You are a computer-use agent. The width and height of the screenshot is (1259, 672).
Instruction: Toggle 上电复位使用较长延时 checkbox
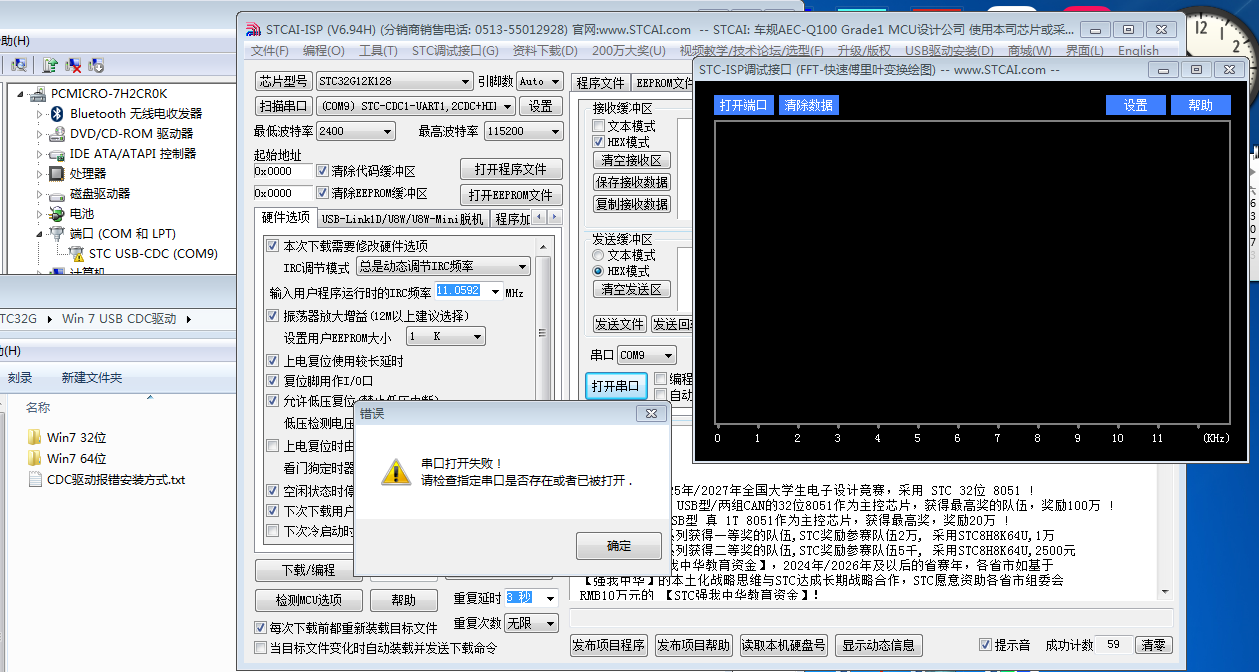tap(273, 361)
